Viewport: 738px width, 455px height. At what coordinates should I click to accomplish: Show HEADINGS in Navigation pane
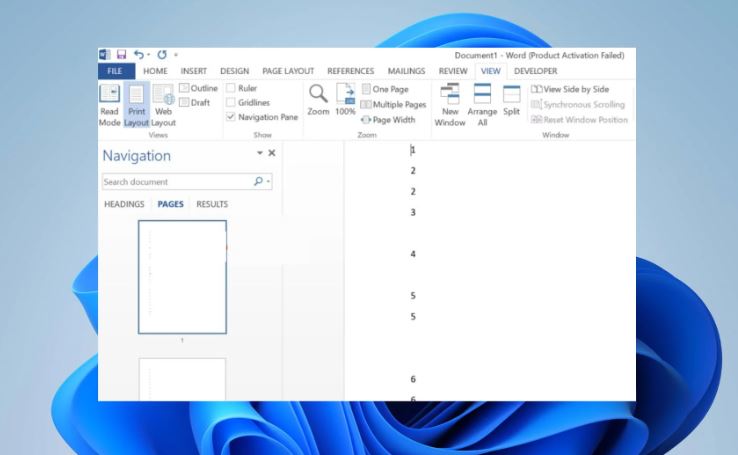[x=124, y=204]
